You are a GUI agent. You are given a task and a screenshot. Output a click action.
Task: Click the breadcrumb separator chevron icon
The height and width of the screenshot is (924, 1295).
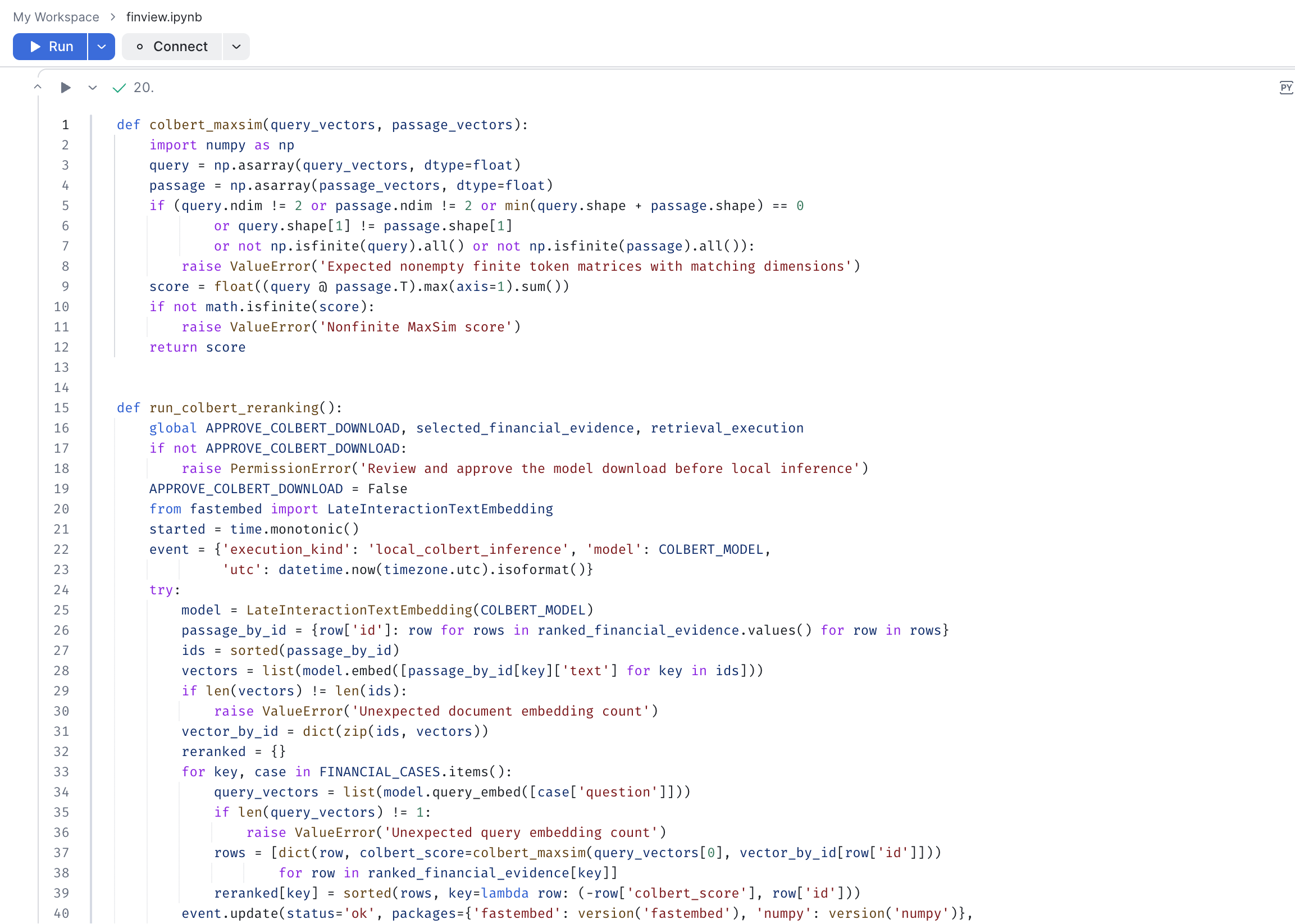click(113, 17)
